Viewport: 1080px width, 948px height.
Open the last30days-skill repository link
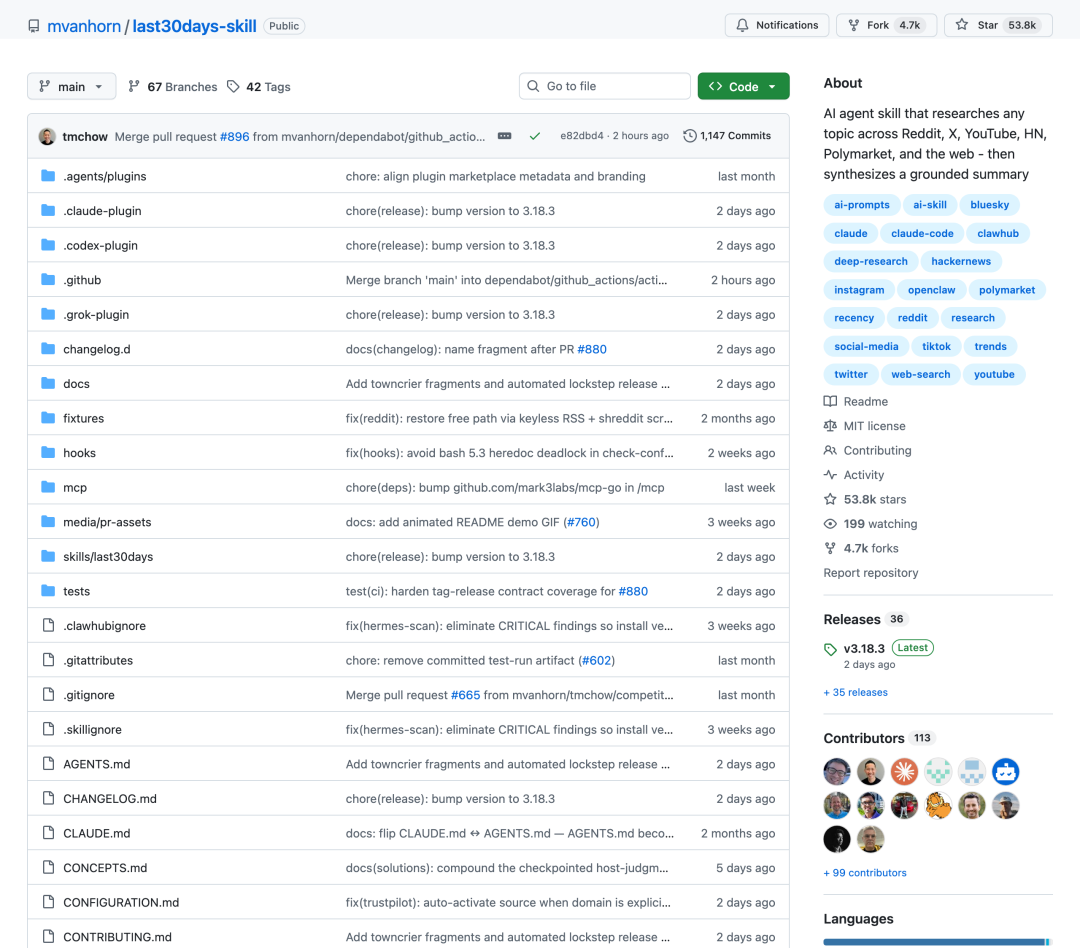(194, 26)
